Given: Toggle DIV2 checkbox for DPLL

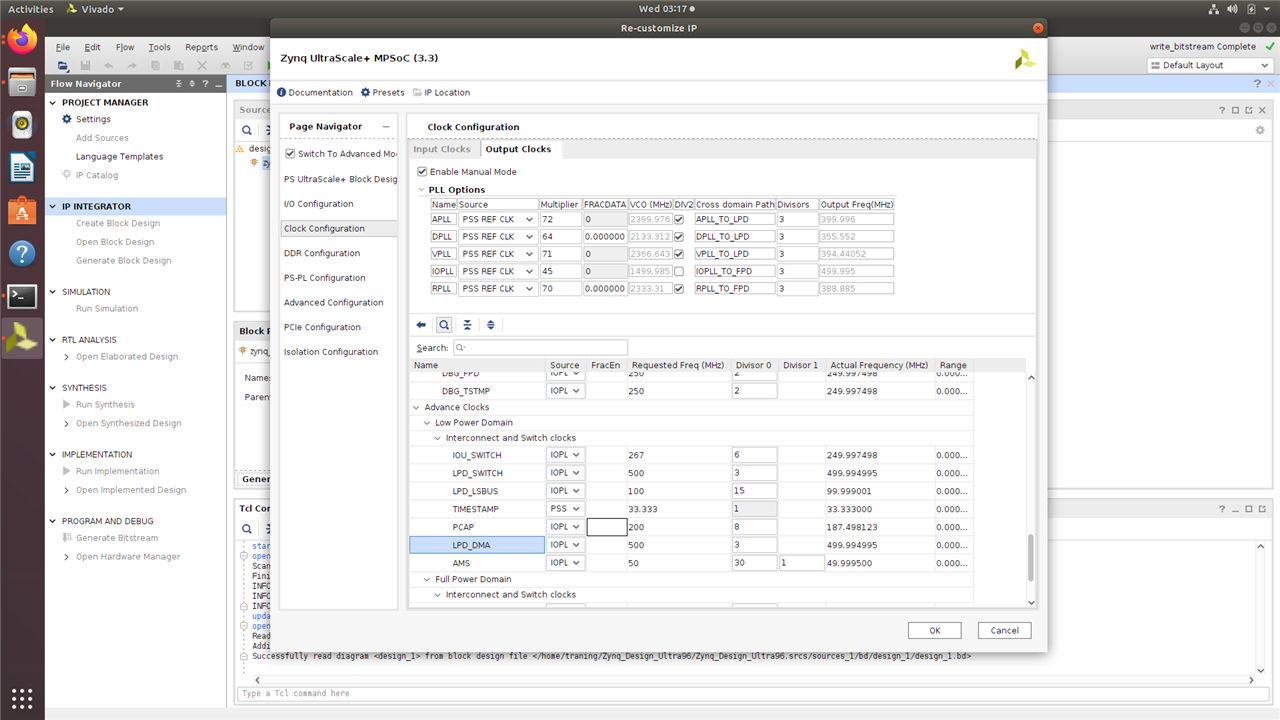Looking at the screenshot, I should click(680, 237).
